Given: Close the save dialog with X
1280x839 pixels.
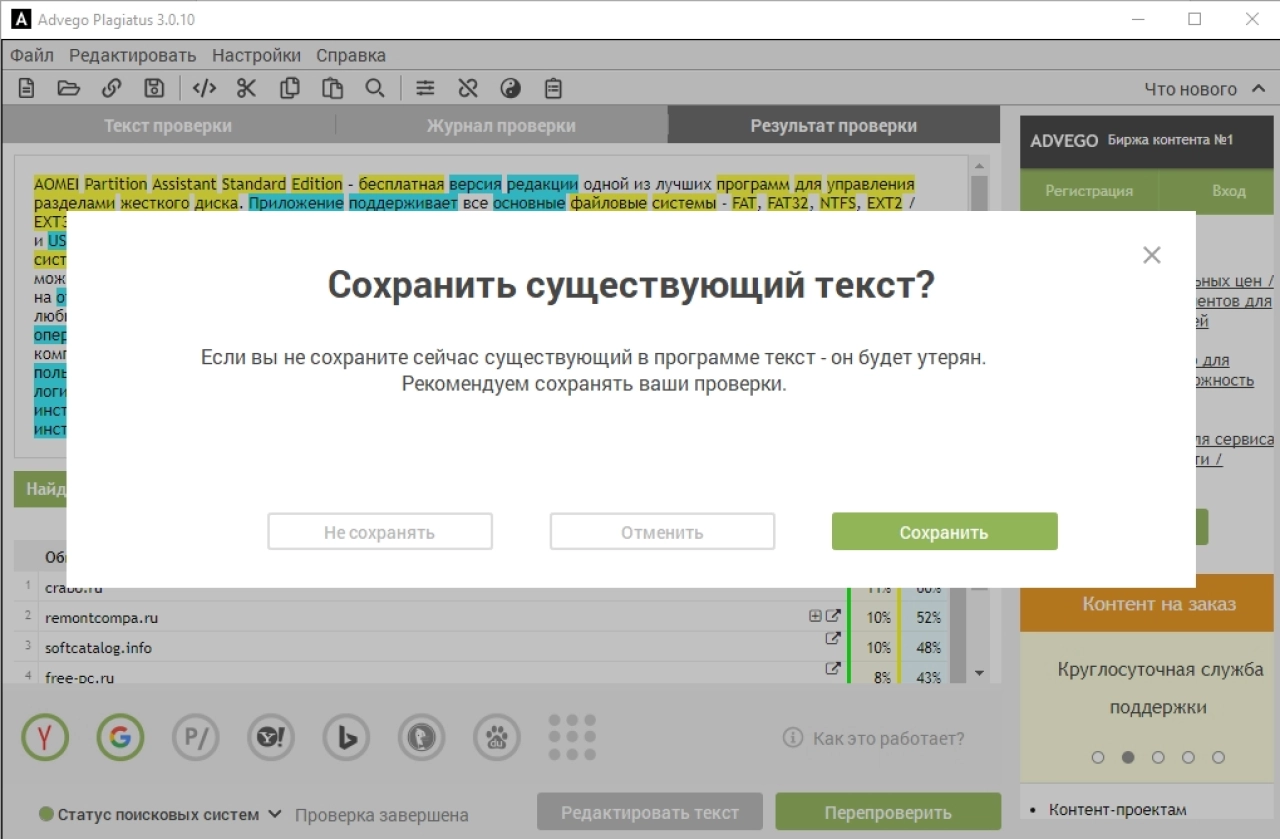Looking at the screenshot, I should 1152,255.
